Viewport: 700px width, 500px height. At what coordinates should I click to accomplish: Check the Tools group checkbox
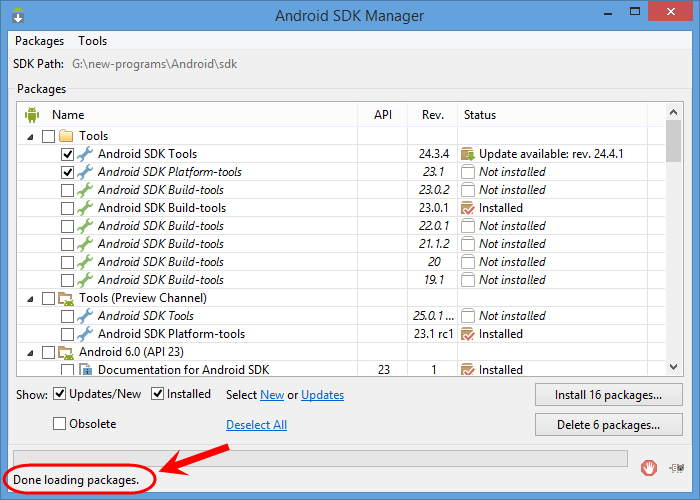point(48,136)
